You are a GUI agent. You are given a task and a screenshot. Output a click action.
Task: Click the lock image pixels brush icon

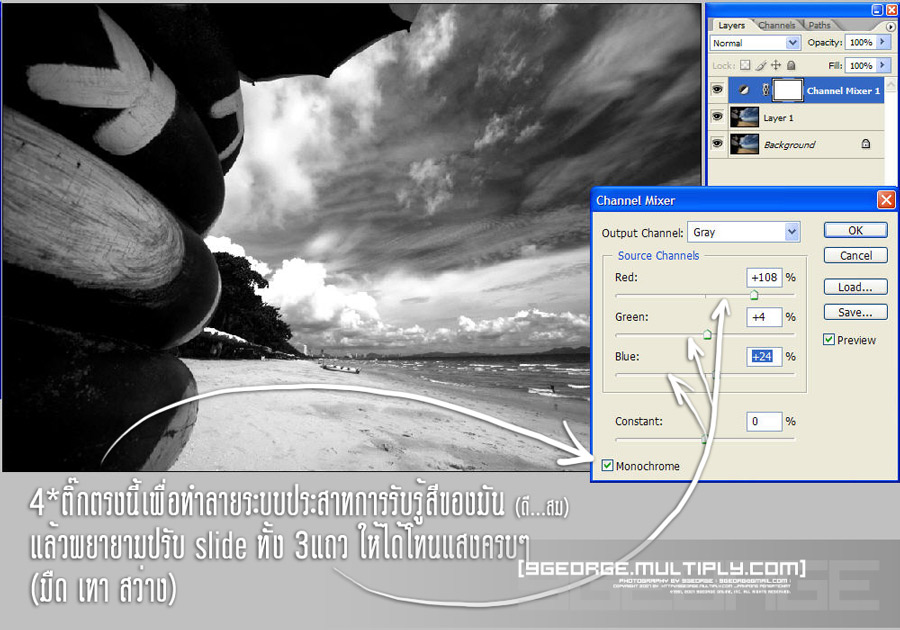pos(762,66)
